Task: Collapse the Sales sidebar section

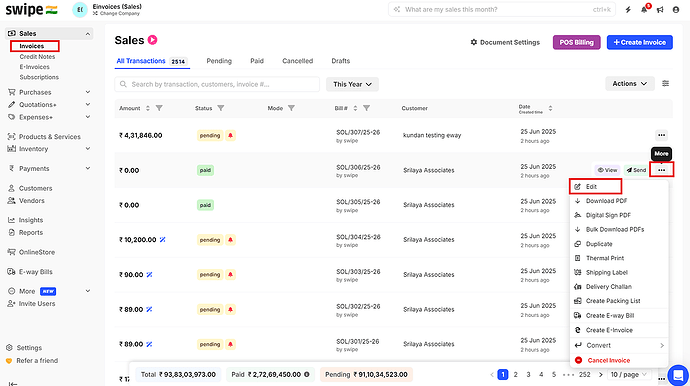Action: (88, 34)
